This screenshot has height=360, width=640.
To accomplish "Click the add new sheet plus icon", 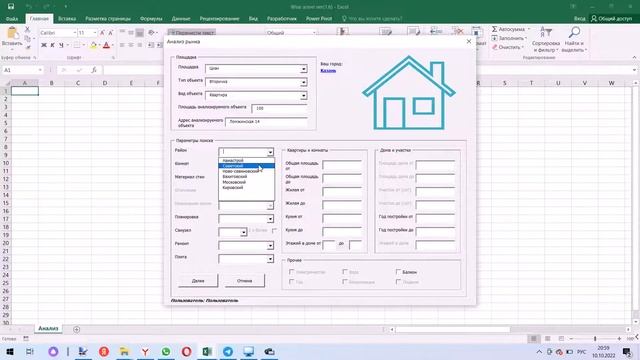I will click(76, 329).
